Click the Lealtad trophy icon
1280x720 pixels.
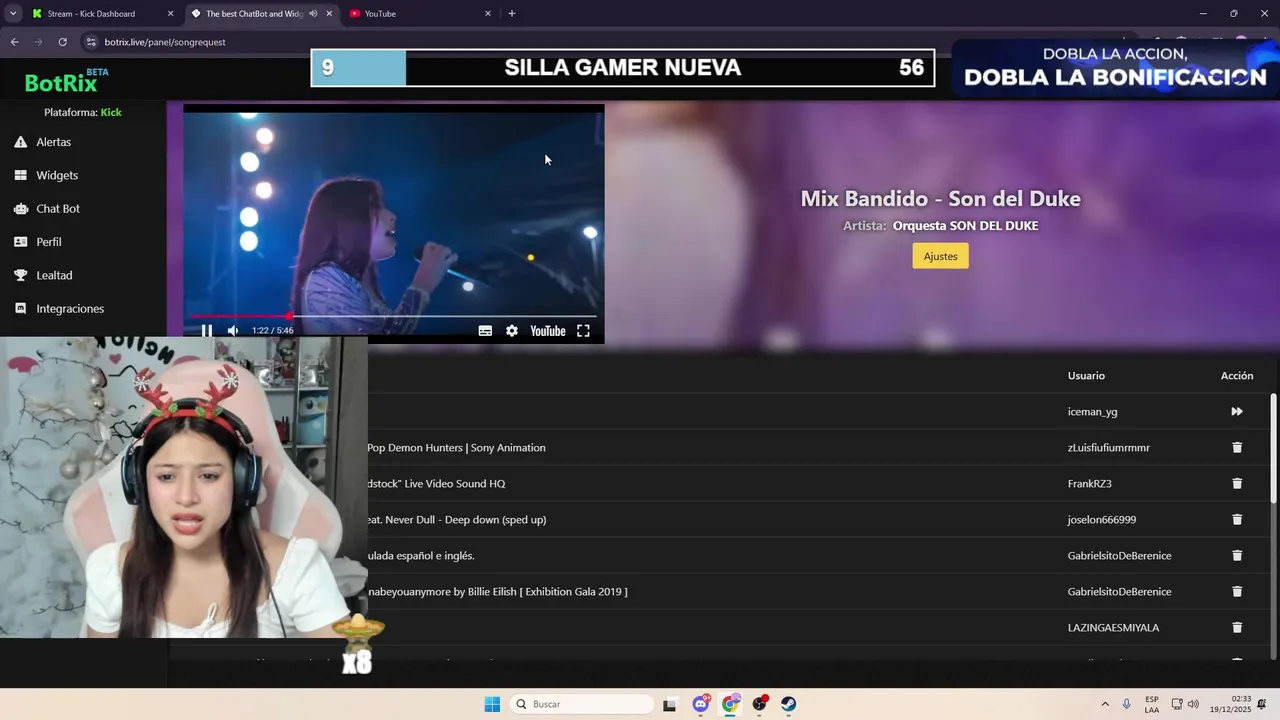(x=20, y=275)
